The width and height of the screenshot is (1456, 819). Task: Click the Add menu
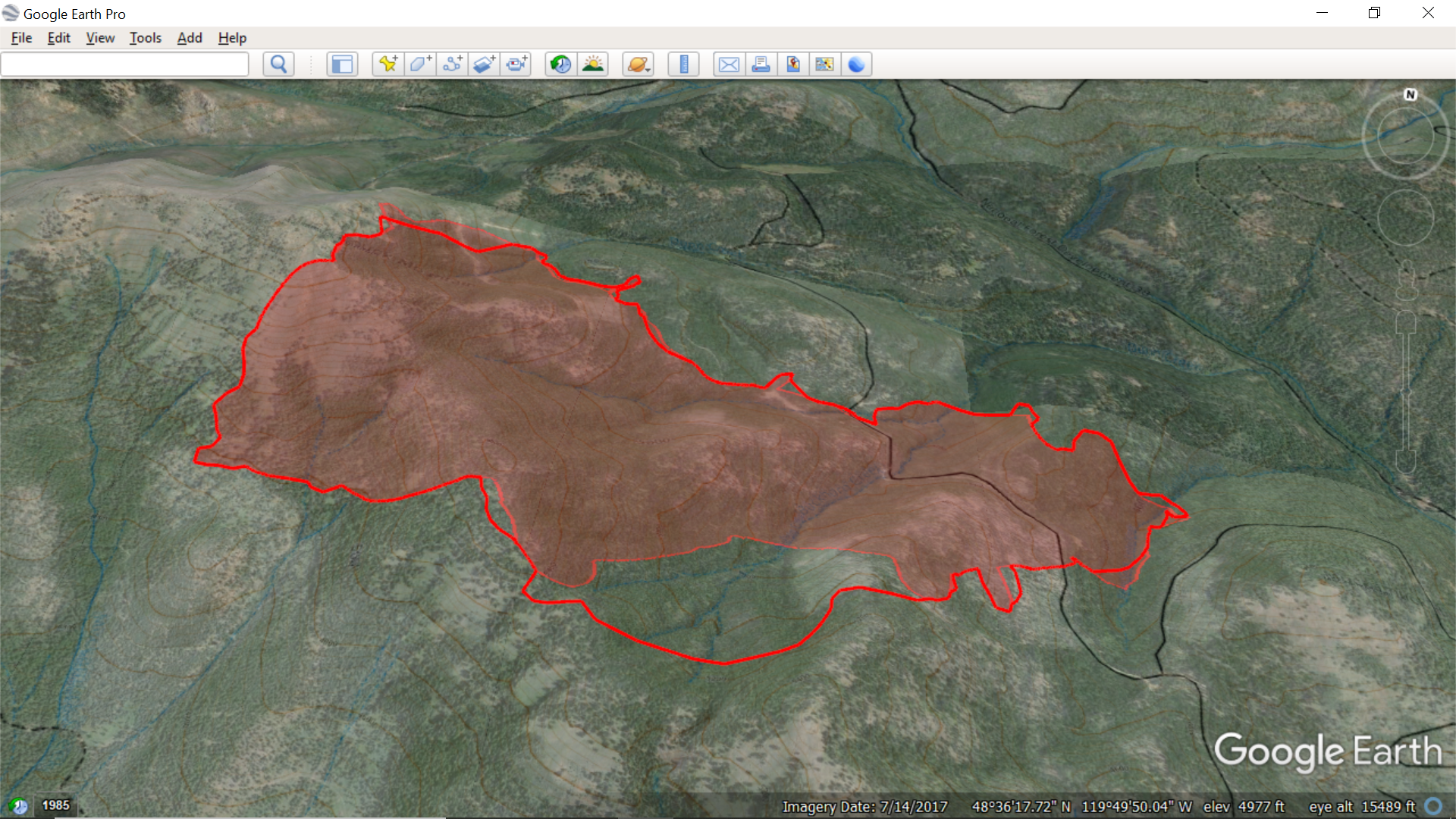[x=190, y=38]
